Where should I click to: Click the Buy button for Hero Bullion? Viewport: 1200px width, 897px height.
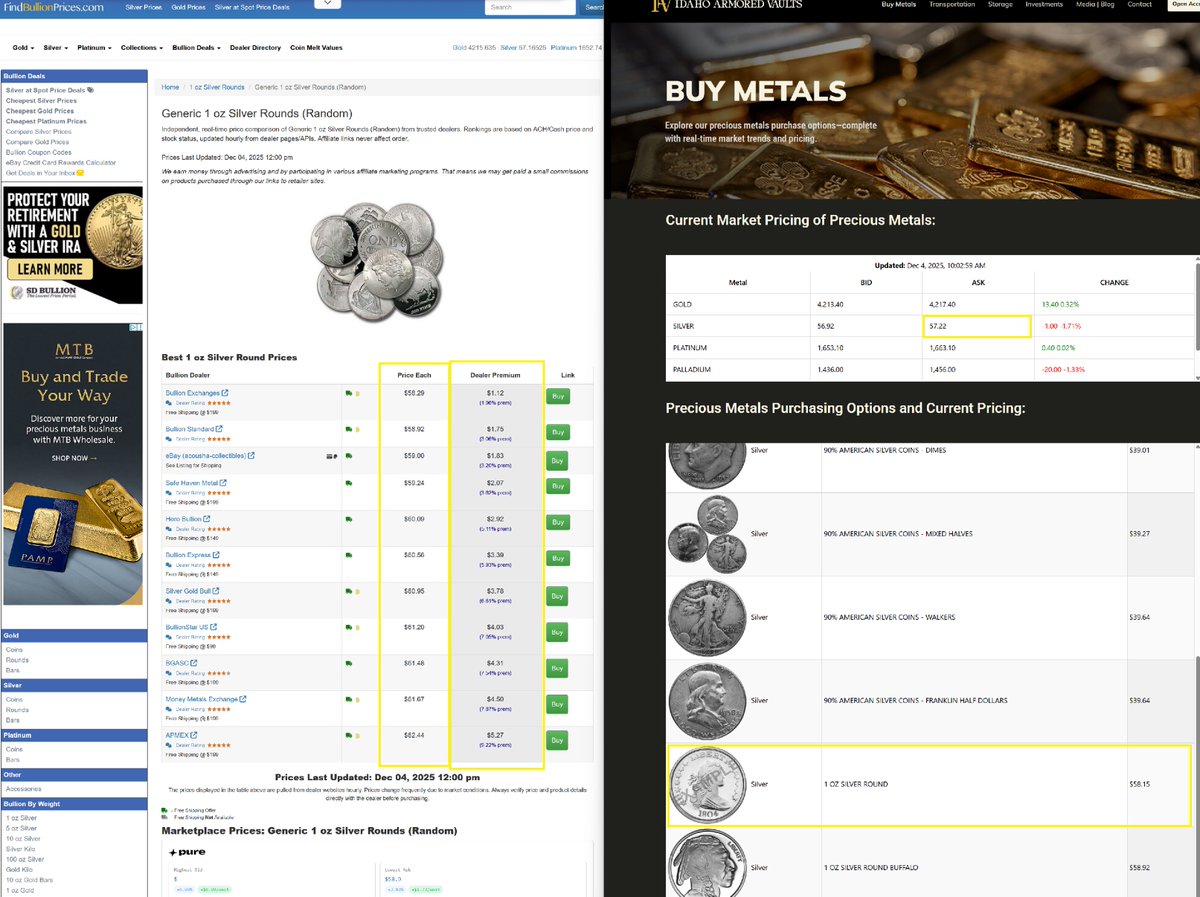[x=558, y=522]
